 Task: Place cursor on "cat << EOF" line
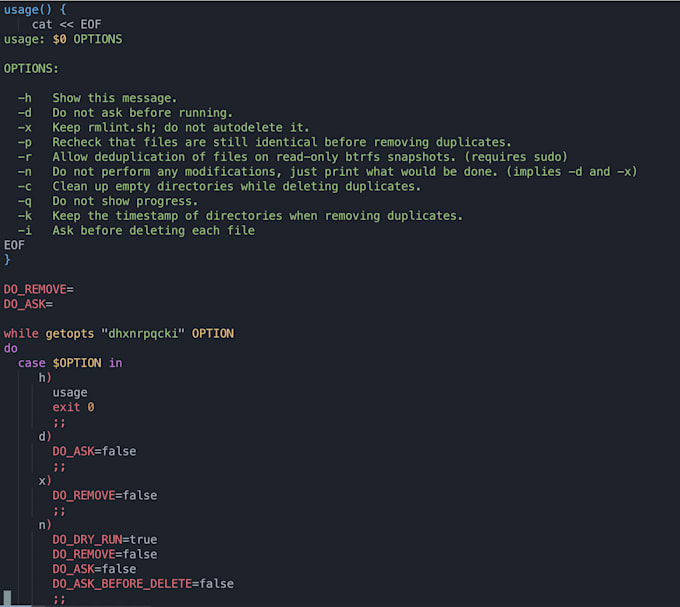(x=66, y=24)
